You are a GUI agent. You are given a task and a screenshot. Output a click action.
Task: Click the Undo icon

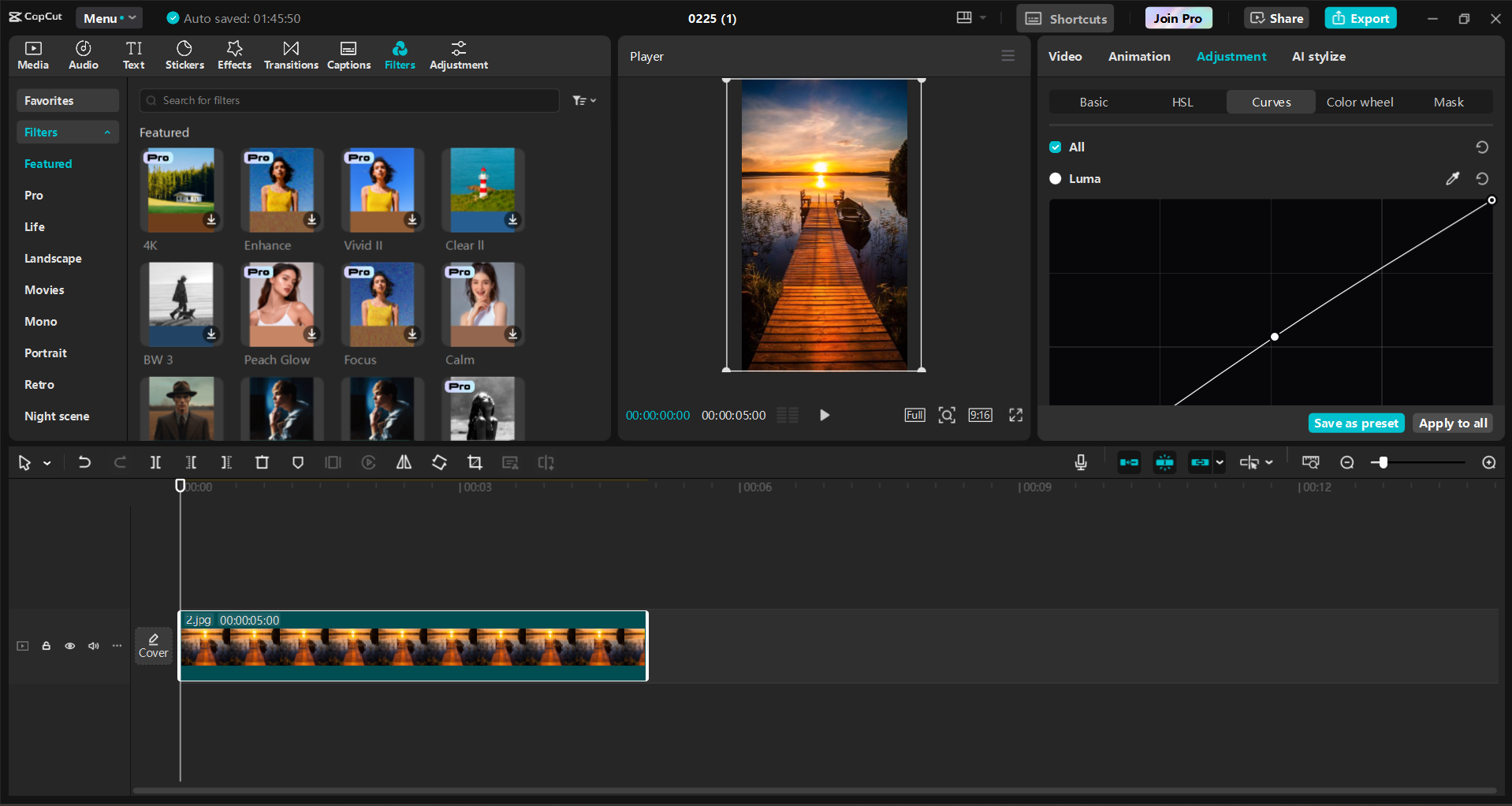84,462
